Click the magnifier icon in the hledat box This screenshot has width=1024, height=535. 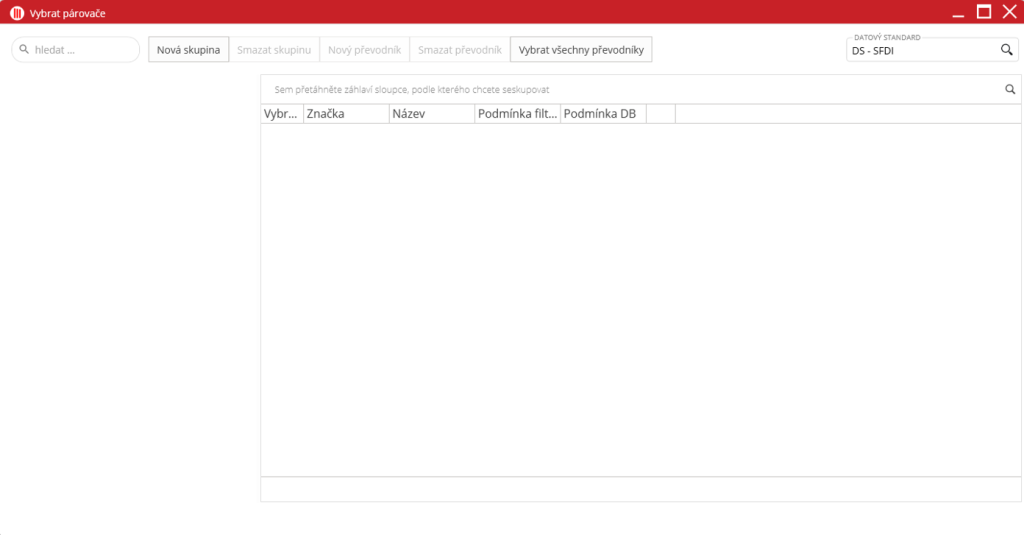point(24,49)
